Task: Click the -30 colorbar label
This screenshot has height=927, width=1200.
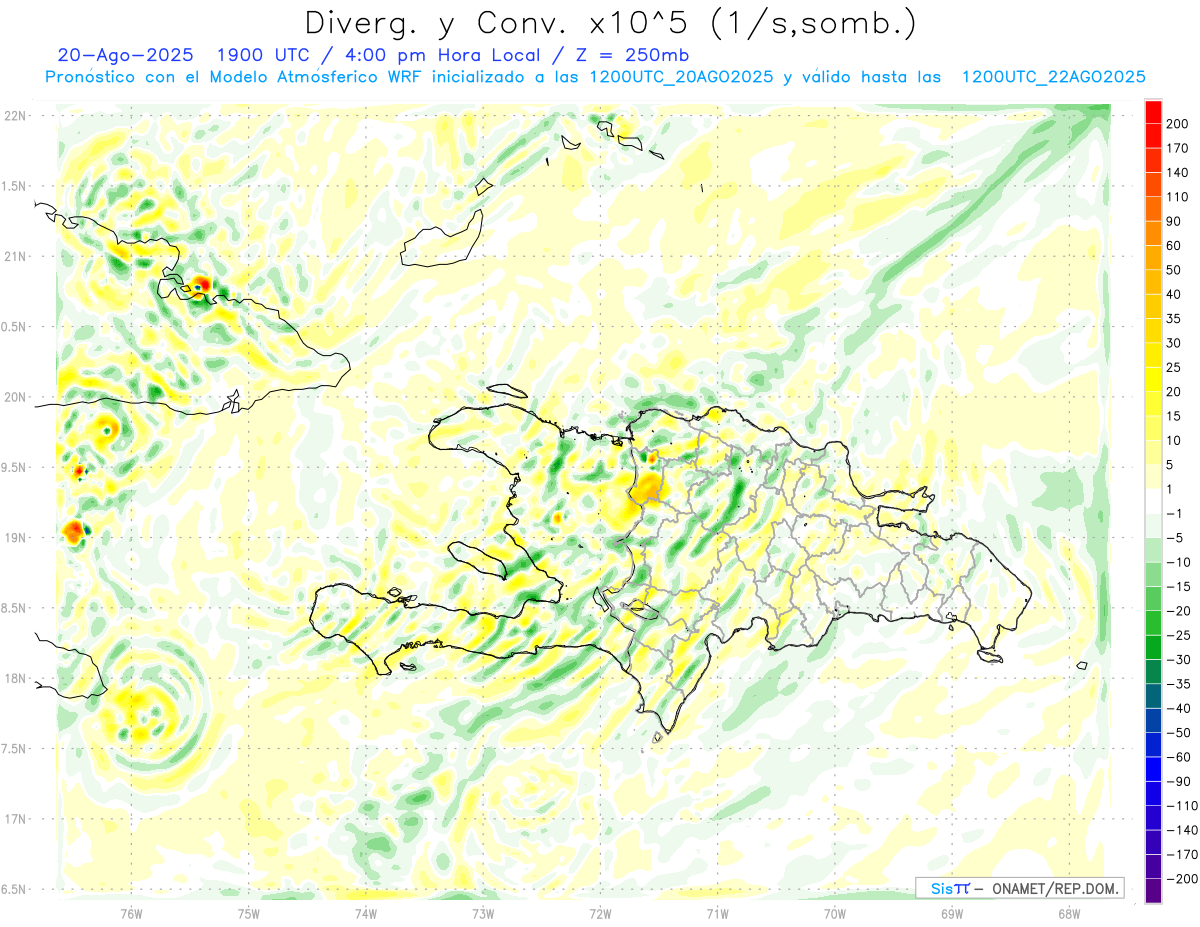Action: pos(1180,659)
